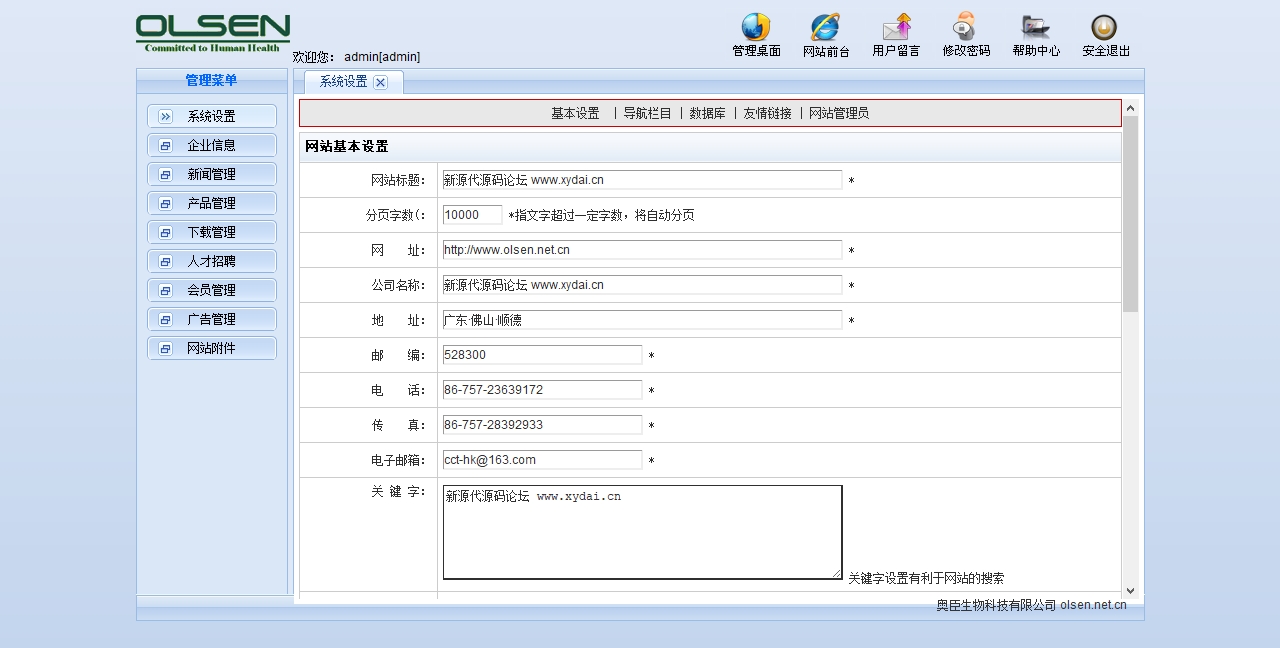Open 系统设置 in the management menu
1280x648 pixels.
click(x=212, y=117)
